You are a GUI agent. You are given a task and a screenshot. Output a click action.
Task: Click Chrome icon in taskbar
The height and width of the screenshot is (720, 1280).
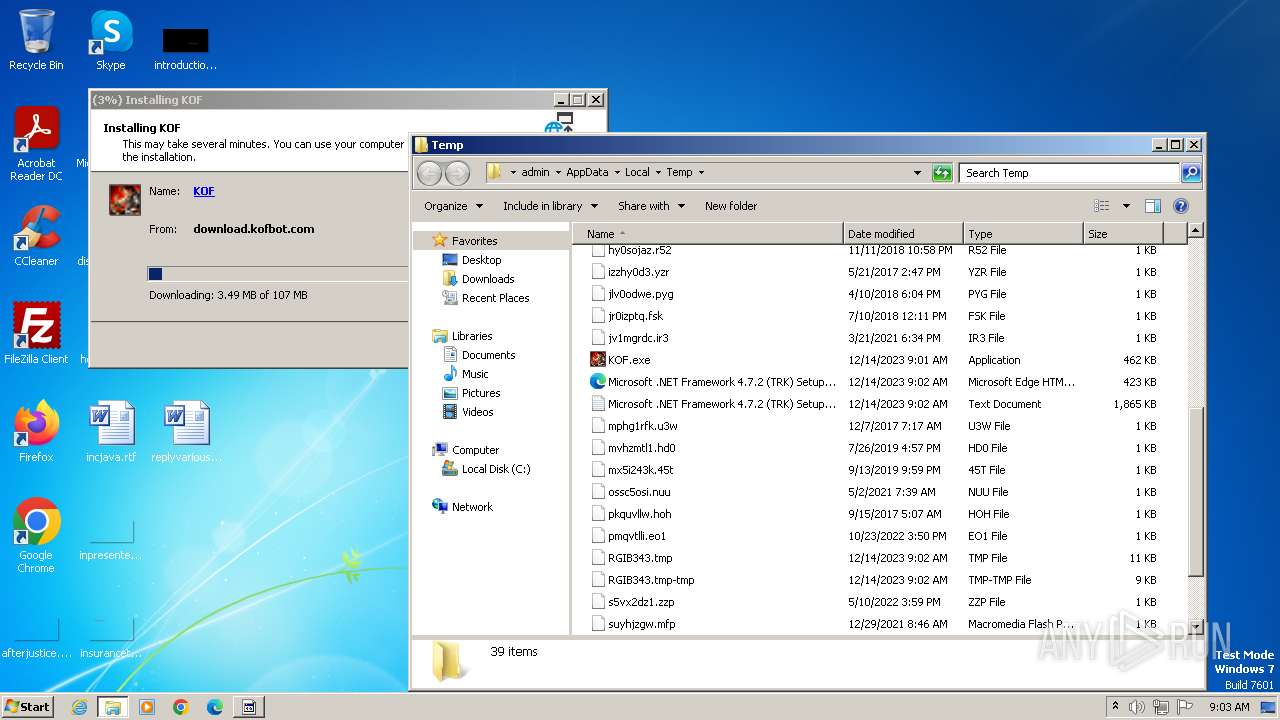pos(180,707)
